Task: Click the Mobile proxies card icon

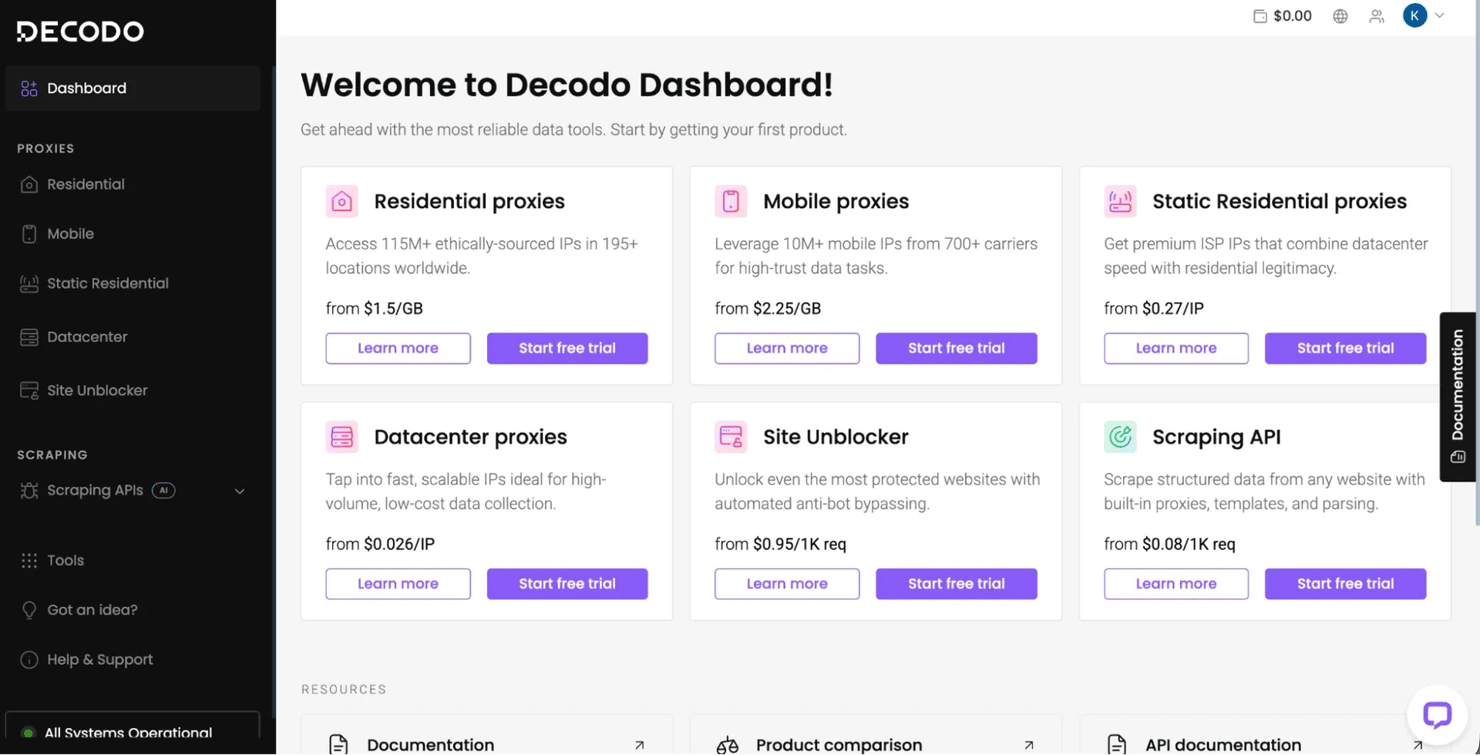Action: tap(731, 201)
